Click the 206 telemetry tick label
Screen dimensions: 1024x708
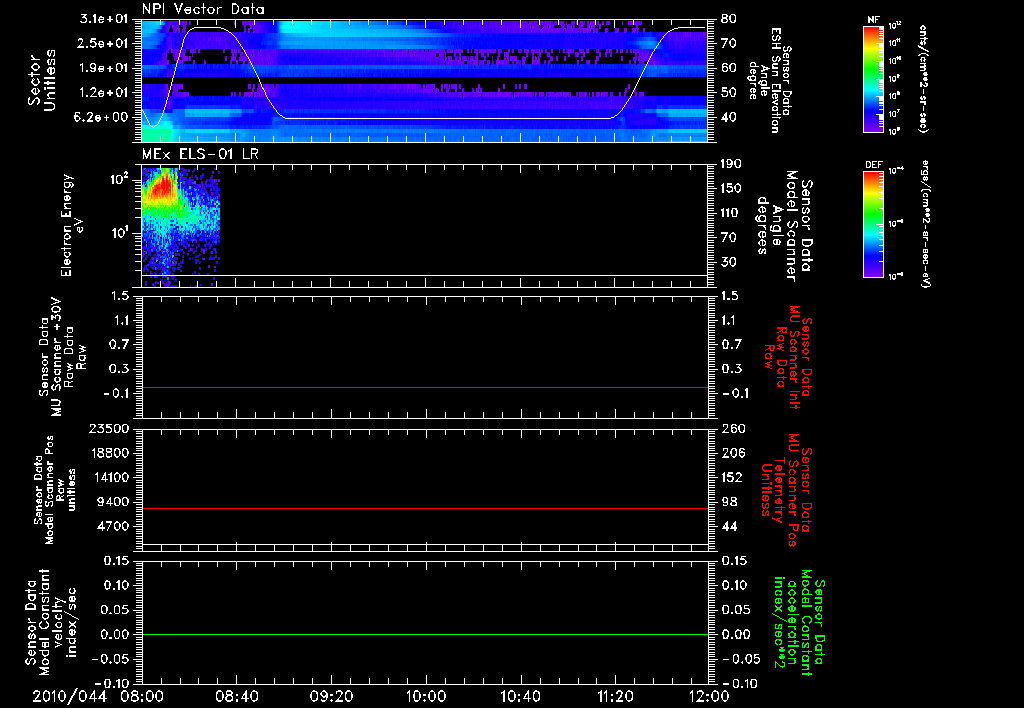click(732, 453)
